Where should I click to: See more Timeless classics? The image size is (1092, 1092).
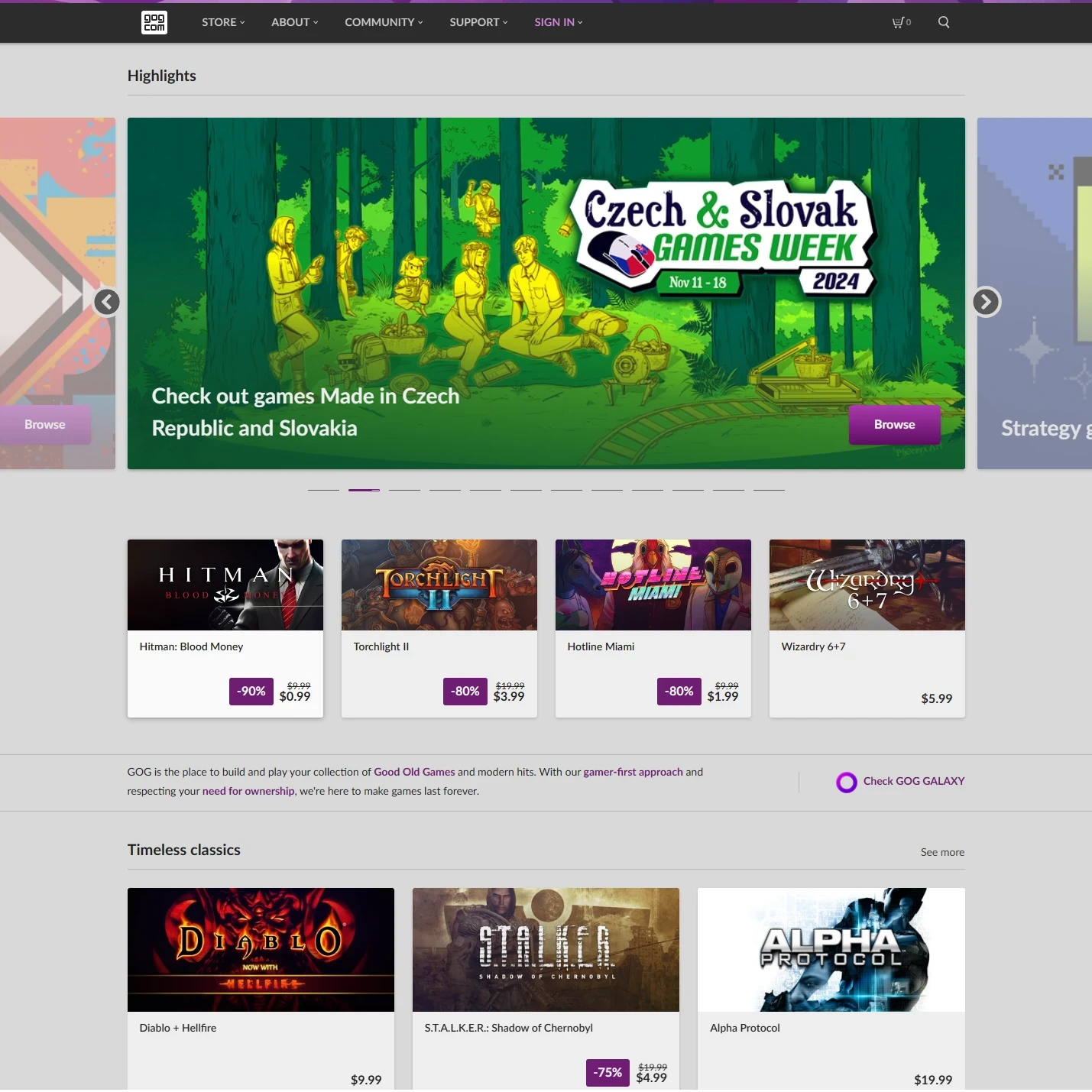[x=941, y=852]
